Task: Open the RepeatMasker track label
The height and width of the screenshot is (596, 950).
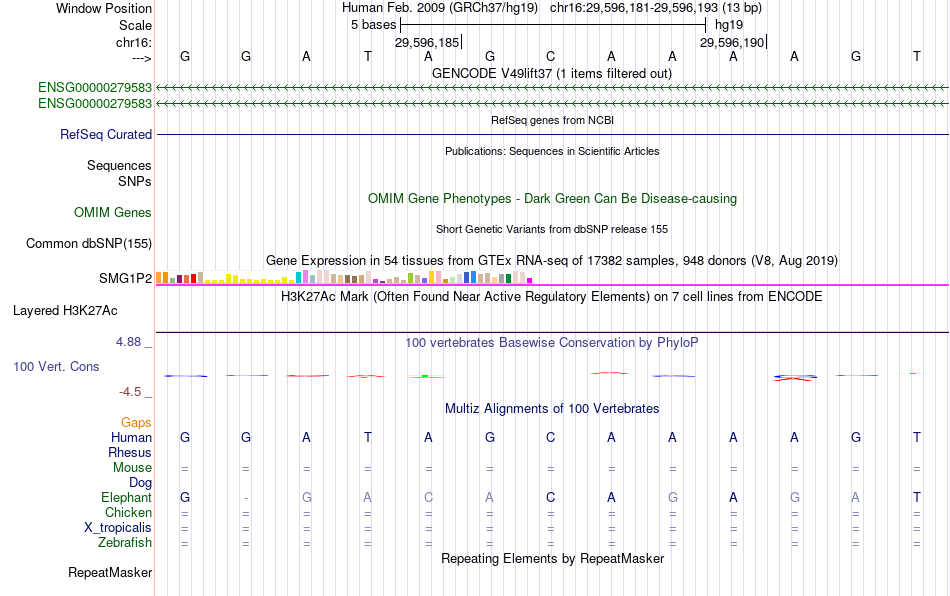Action: pos(110,572)
